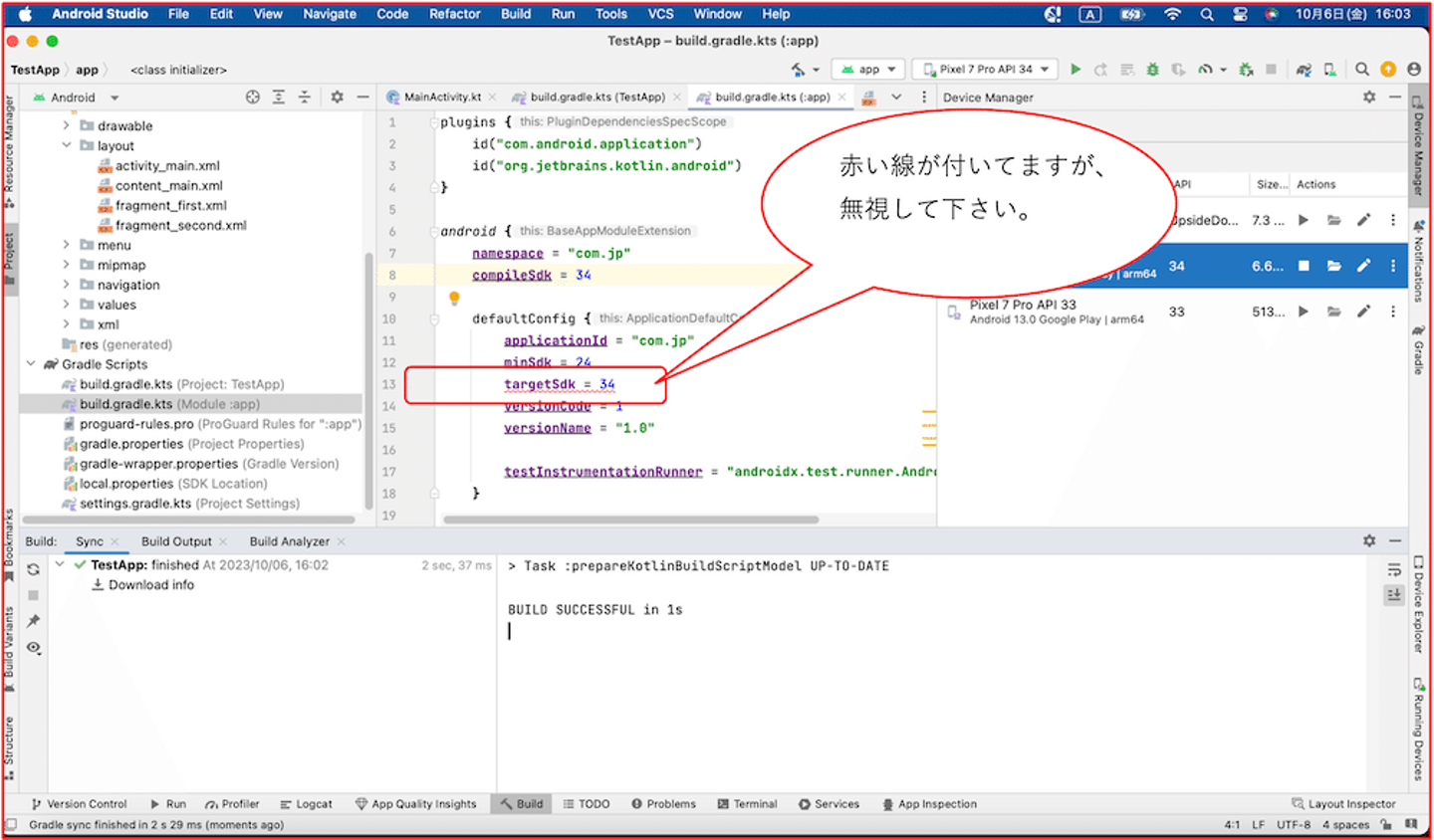Click the Download info link
This screenshot has height=840, width=1434.
click(x=150, y=585)
